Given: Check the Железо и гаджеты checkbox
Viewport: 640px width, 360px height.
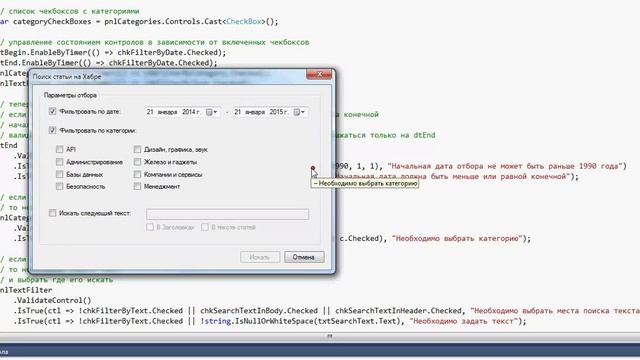Looking at the screenshot, I should [x=137, y=162].
